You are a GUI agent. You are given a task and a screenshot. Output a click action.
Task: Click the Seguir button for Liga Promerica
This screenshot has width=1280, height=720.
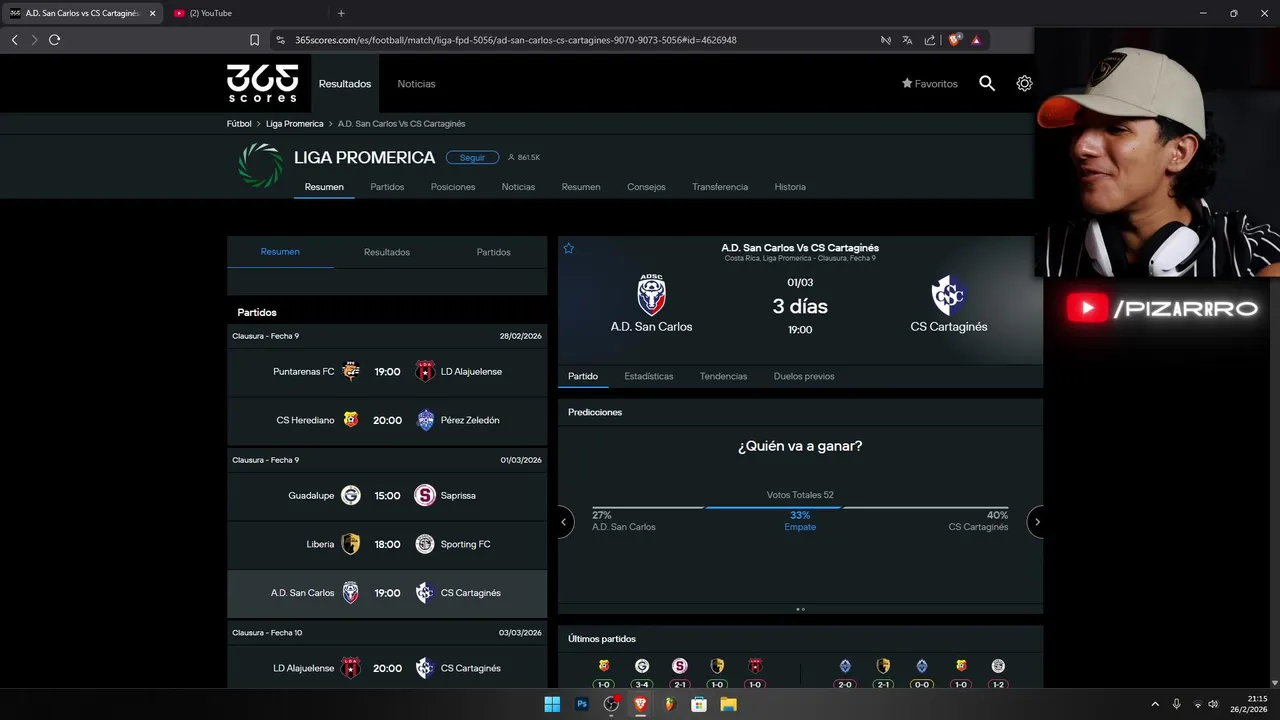pos(472,157)
